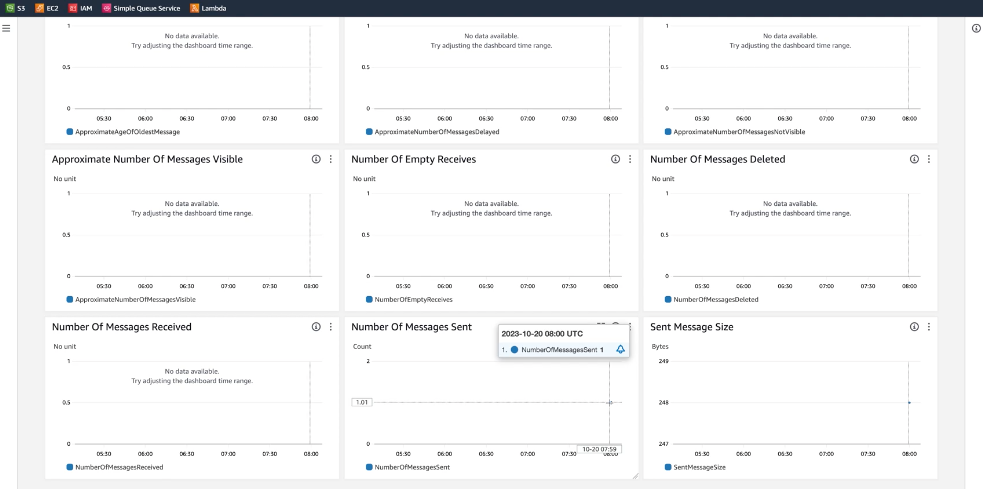983x489 pixels.
Task: Open widget actions menu for Number Of Empty Receives
Action: click(x=629, y=159)
